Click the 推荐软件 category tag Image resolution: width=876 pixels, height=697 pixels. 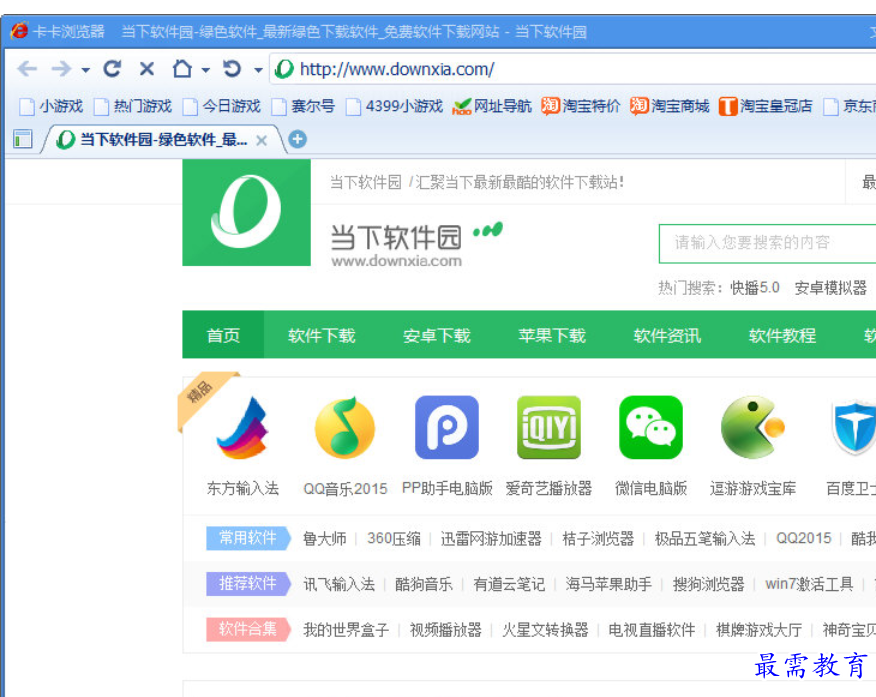click(x=249, y=584)
